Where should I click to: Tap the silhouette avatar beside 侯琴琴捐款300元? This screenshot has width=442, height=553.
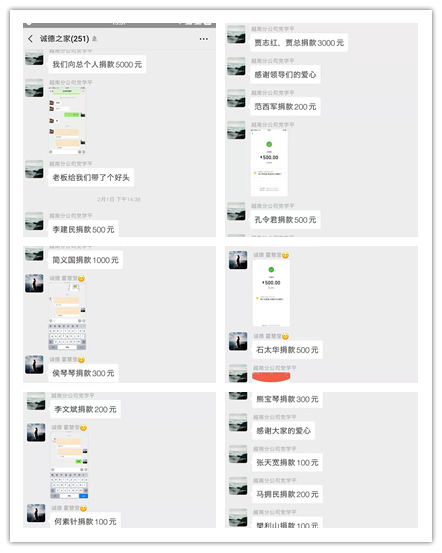pos(34,365)
